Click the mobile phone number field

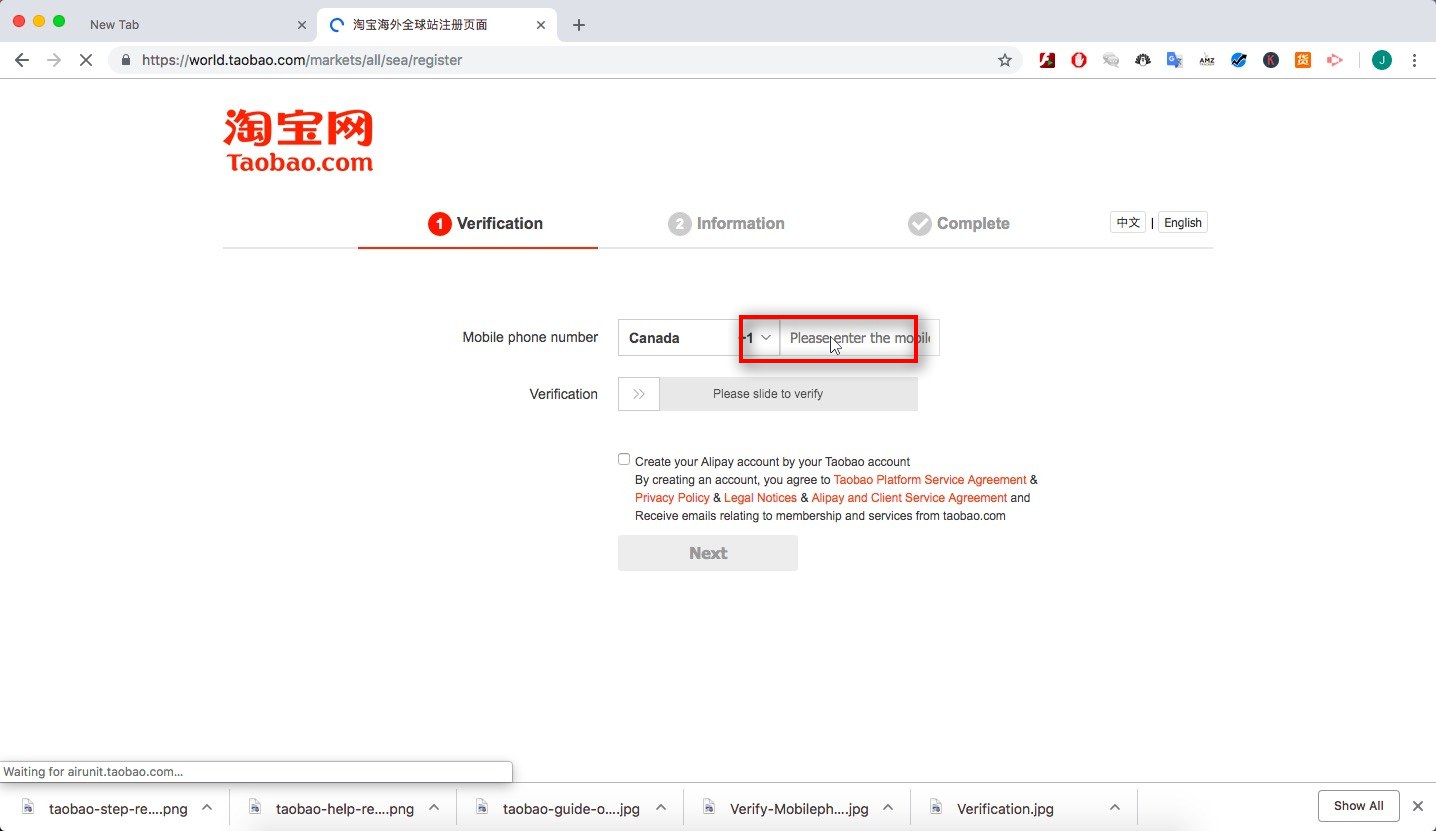(x=859, y=338)
